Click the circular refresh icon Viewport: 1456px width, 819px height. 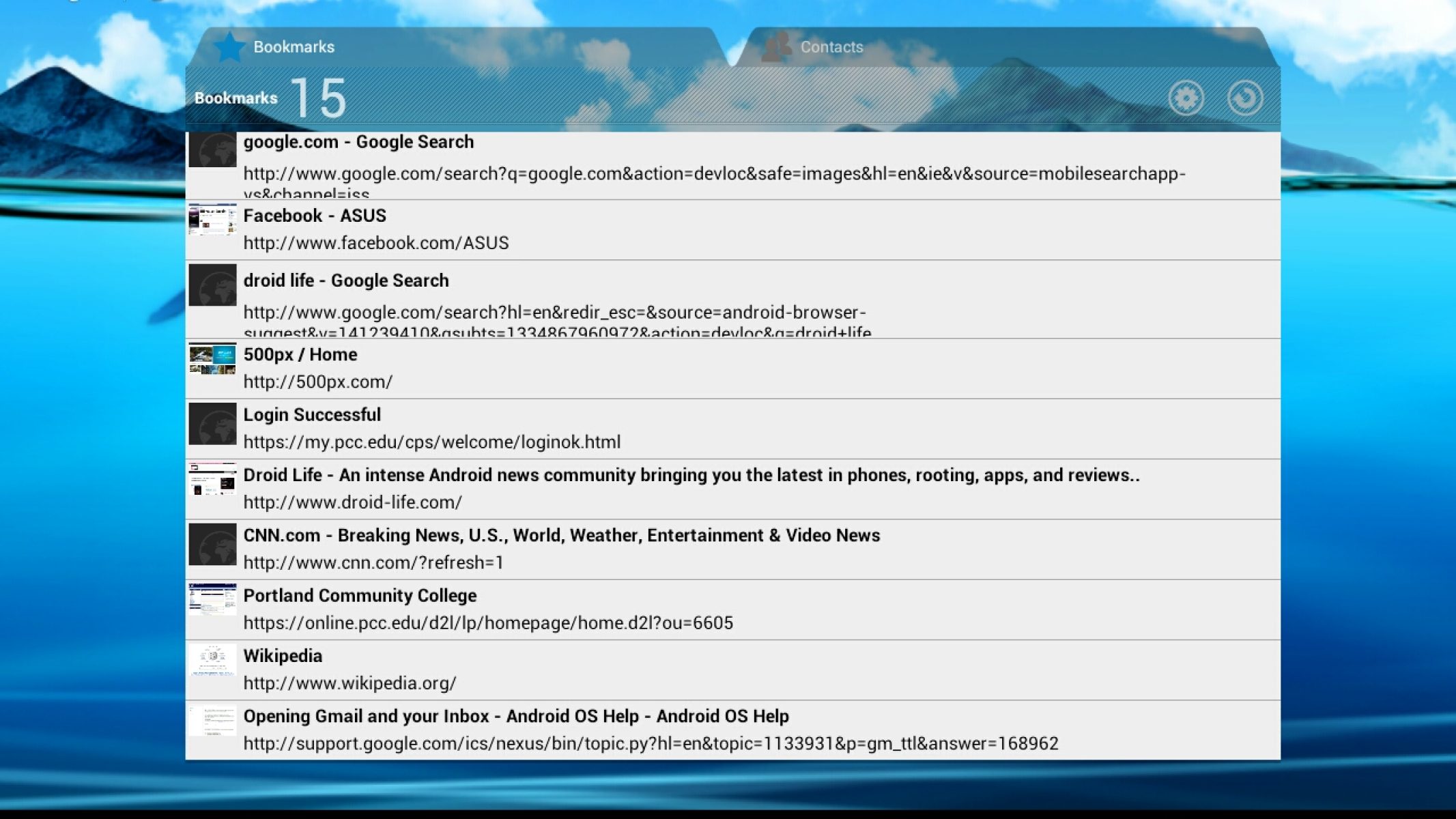click(x=1245, y=98)
